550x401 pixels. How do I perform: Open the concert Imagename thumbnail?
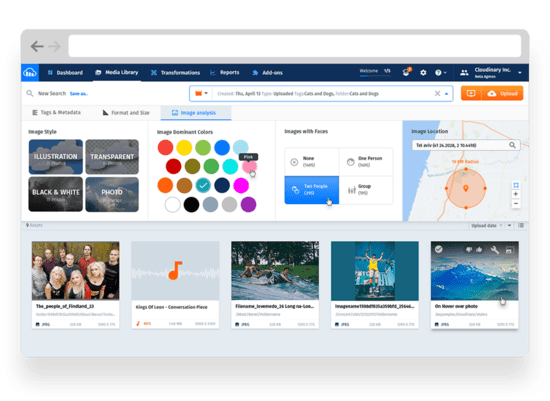click(375, 270)
